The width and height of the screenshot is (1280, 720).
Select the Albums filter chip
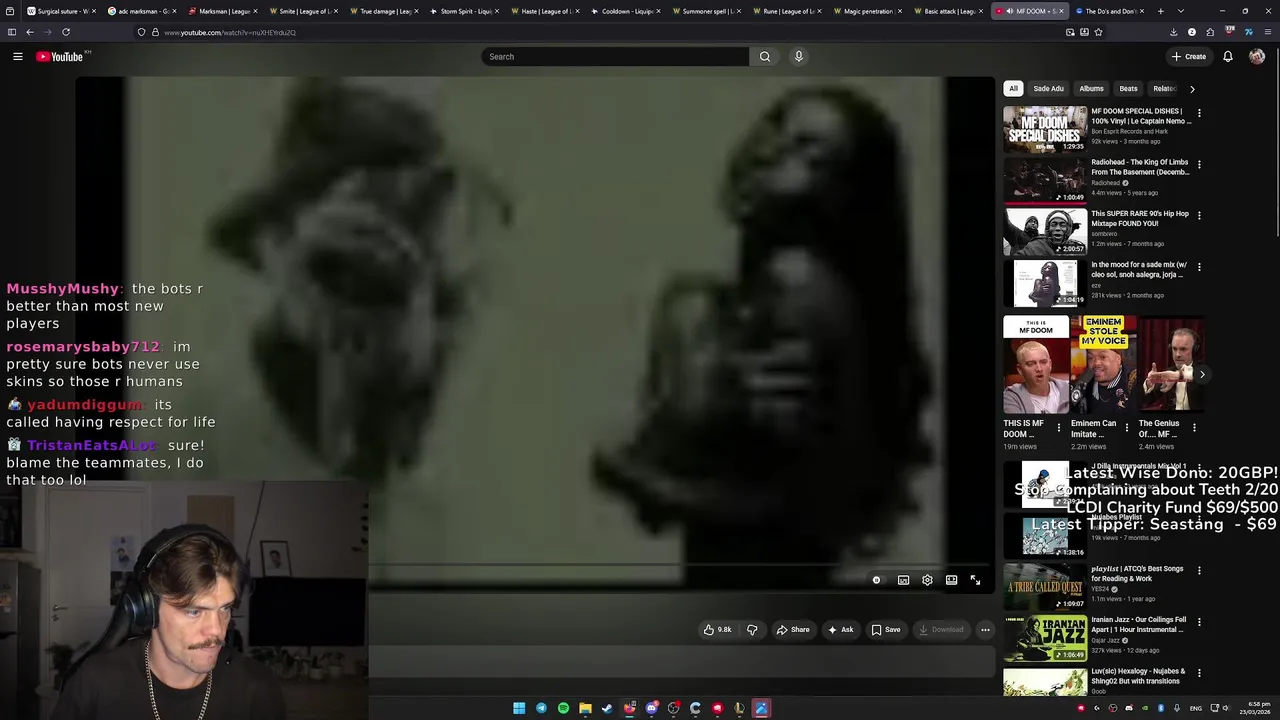coord(1091,89)
